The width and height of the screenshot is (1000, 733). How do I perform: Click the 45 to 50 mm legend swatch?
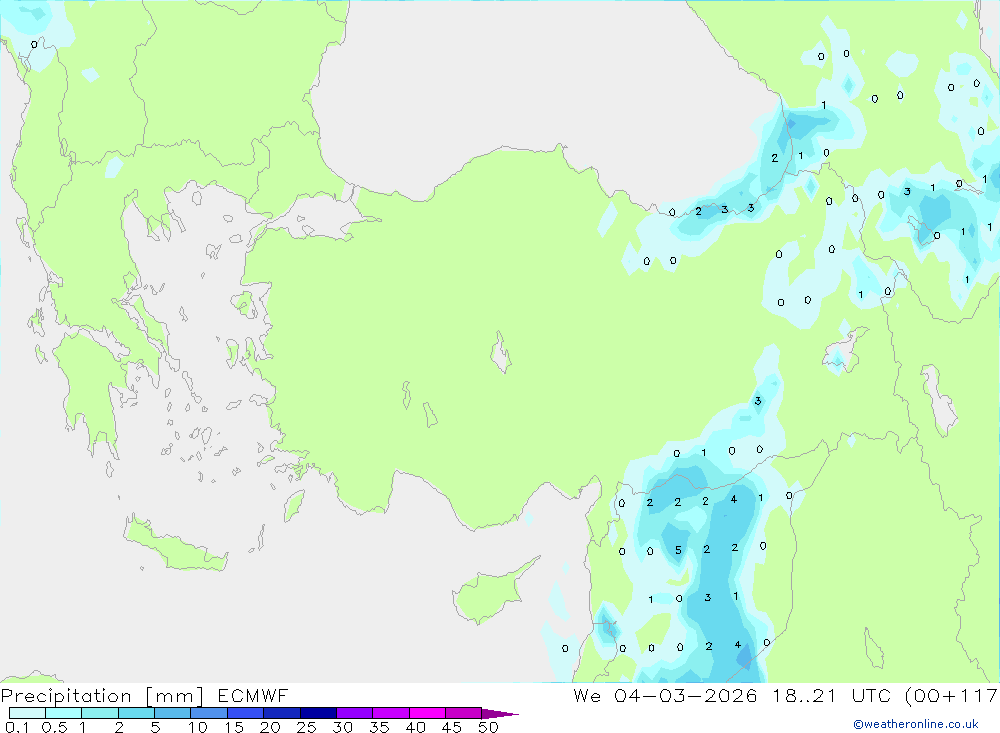pyautogui.click(x=464, y=713)
